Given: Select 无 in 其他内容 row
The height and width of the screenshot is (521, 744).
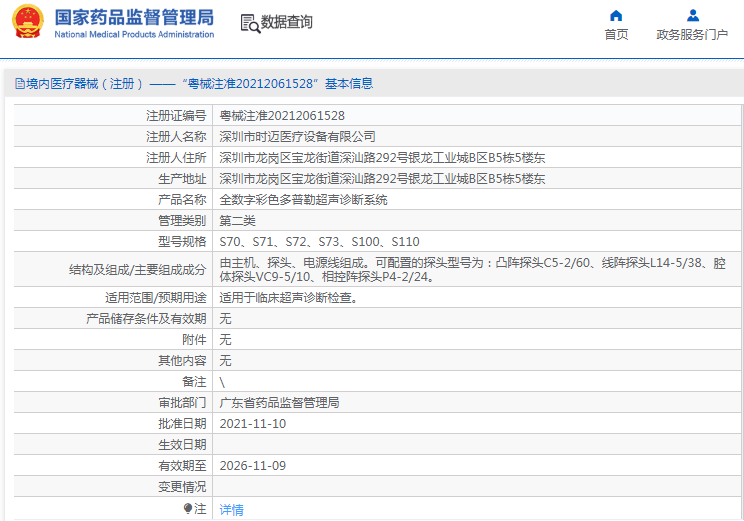Looking at the screenshot, I should (225, 361).
